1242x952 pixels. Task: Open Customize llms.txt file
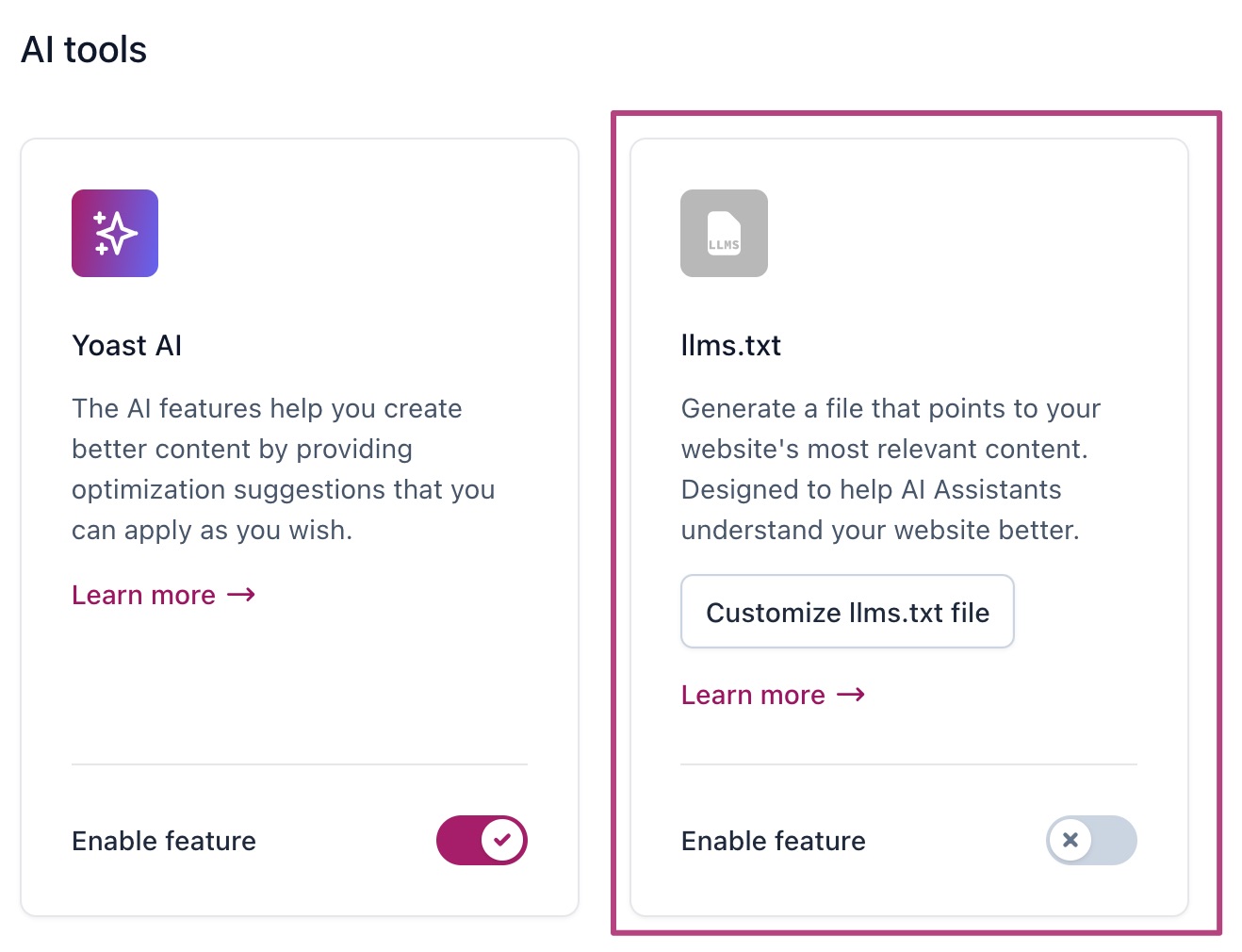[x=847, y=612]
